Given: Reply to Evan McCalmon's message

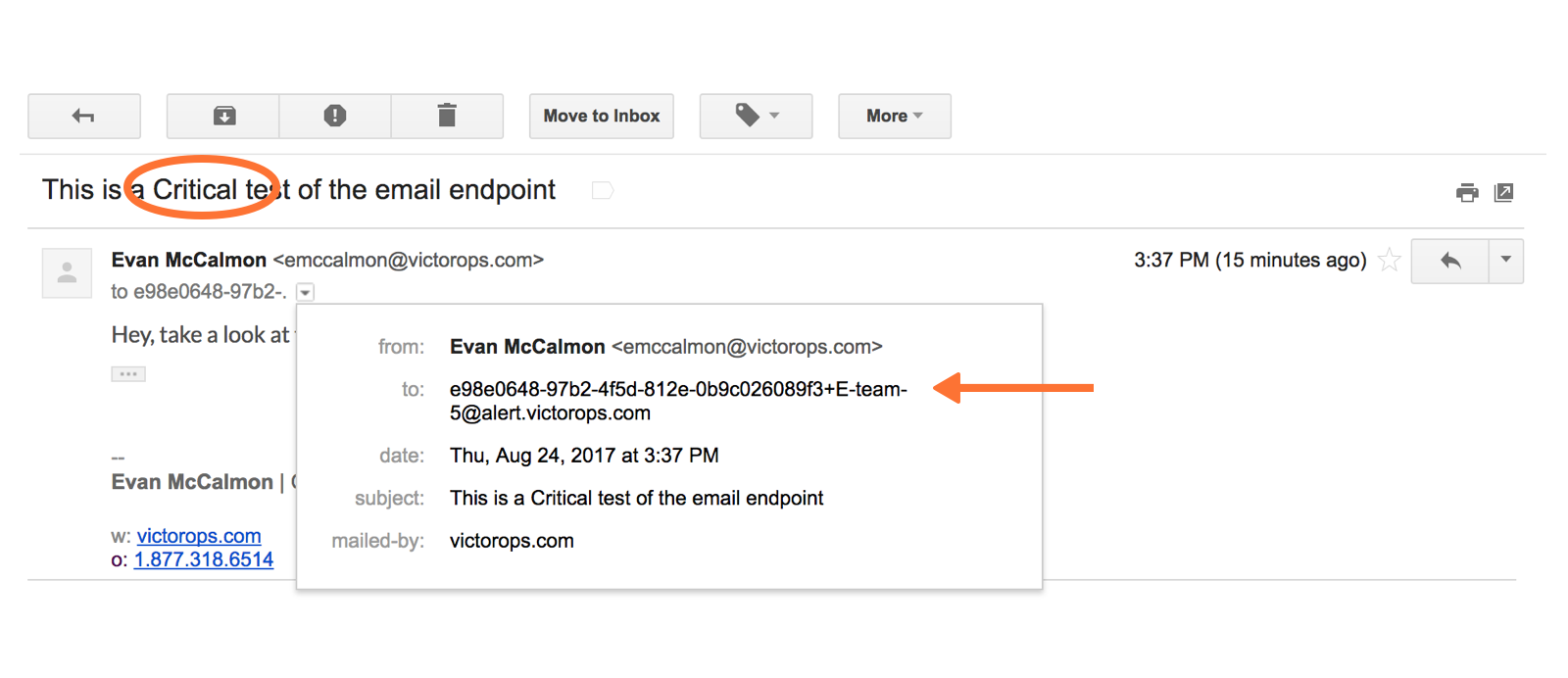Looking at the screenshot, I should (x=1450, y=261).
